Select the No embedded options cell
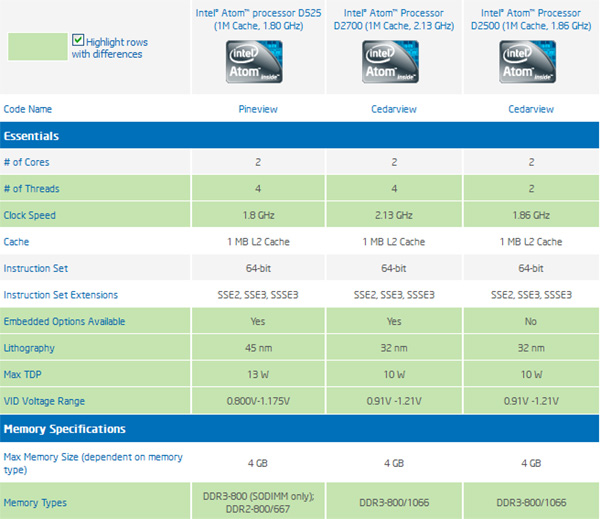 pos(531,322)
